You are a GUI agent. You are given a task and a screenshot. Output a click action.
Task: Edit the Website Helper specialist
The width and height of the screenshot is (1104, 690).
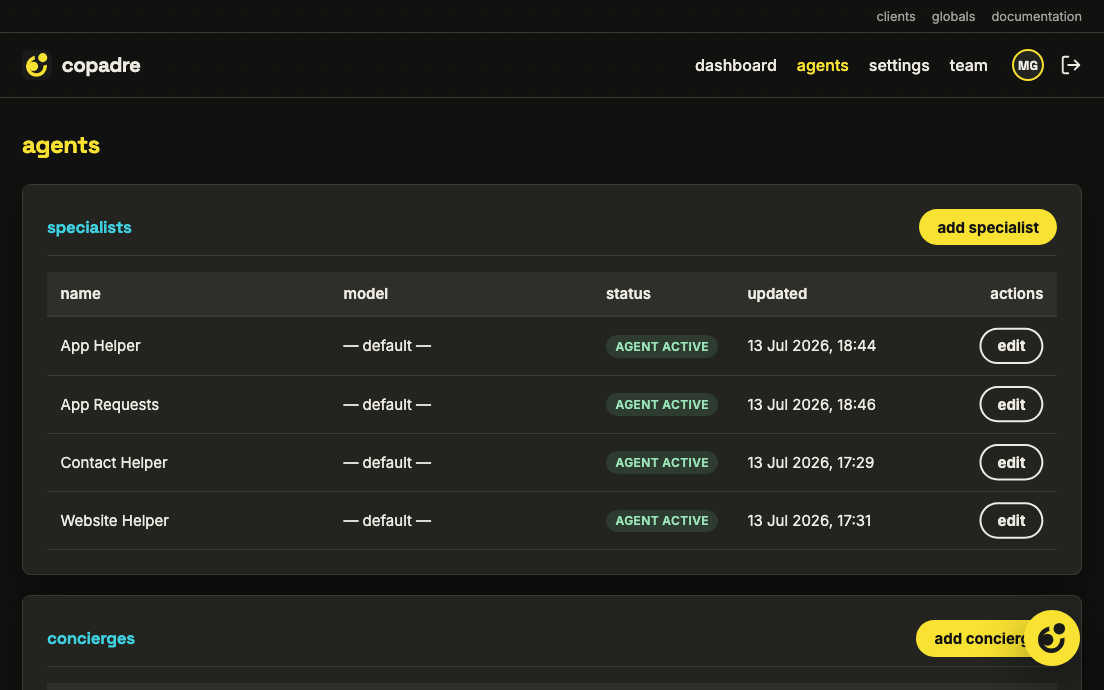click(x=1010, y=520)
